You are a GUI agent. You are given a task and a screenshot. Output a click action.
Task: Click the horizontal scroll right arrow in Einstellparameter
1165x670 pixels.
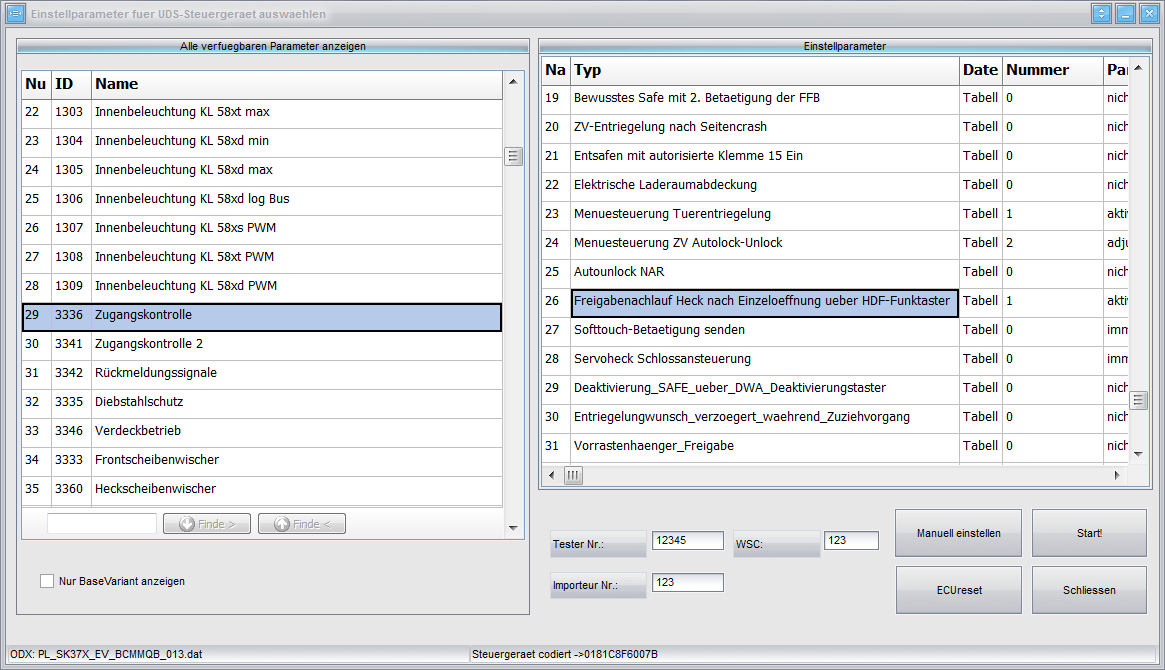pyautogui.click(x=1117, y=475)
